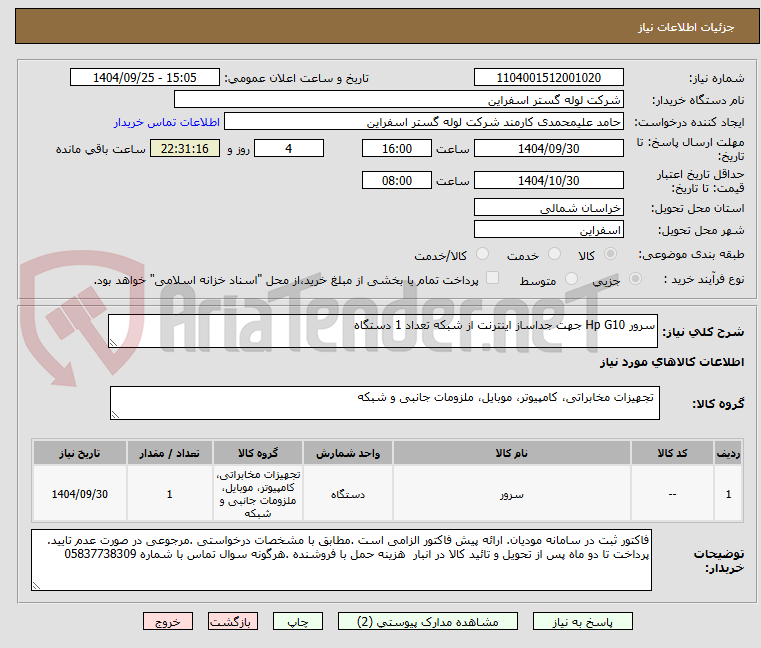Image resolution: width=761 pixels, height=648 pixels.
Task: Click the request creator name field
Action: (424, 122)
